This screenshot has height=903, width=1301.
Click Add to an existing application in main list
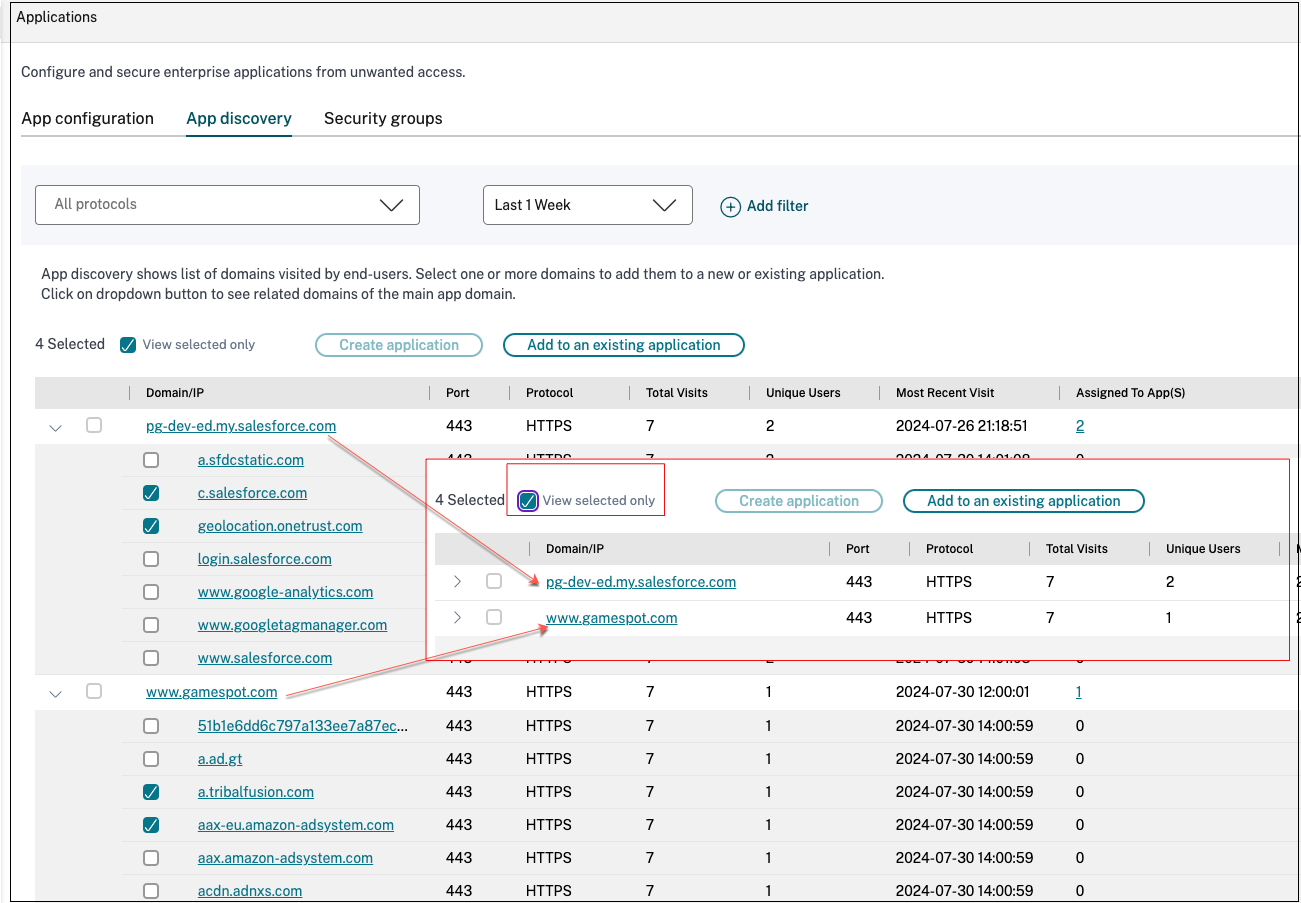pos(624,345)
